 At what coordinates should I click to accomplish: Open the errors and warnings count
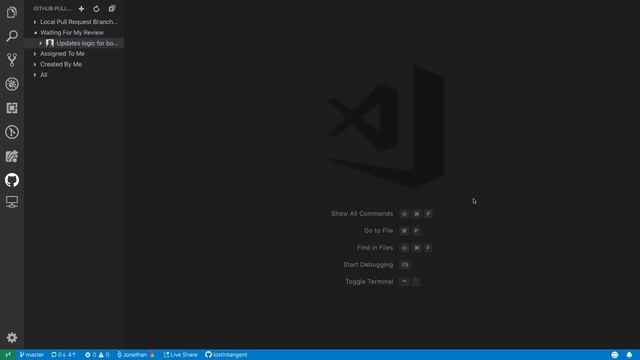click(x=97, y=355)
